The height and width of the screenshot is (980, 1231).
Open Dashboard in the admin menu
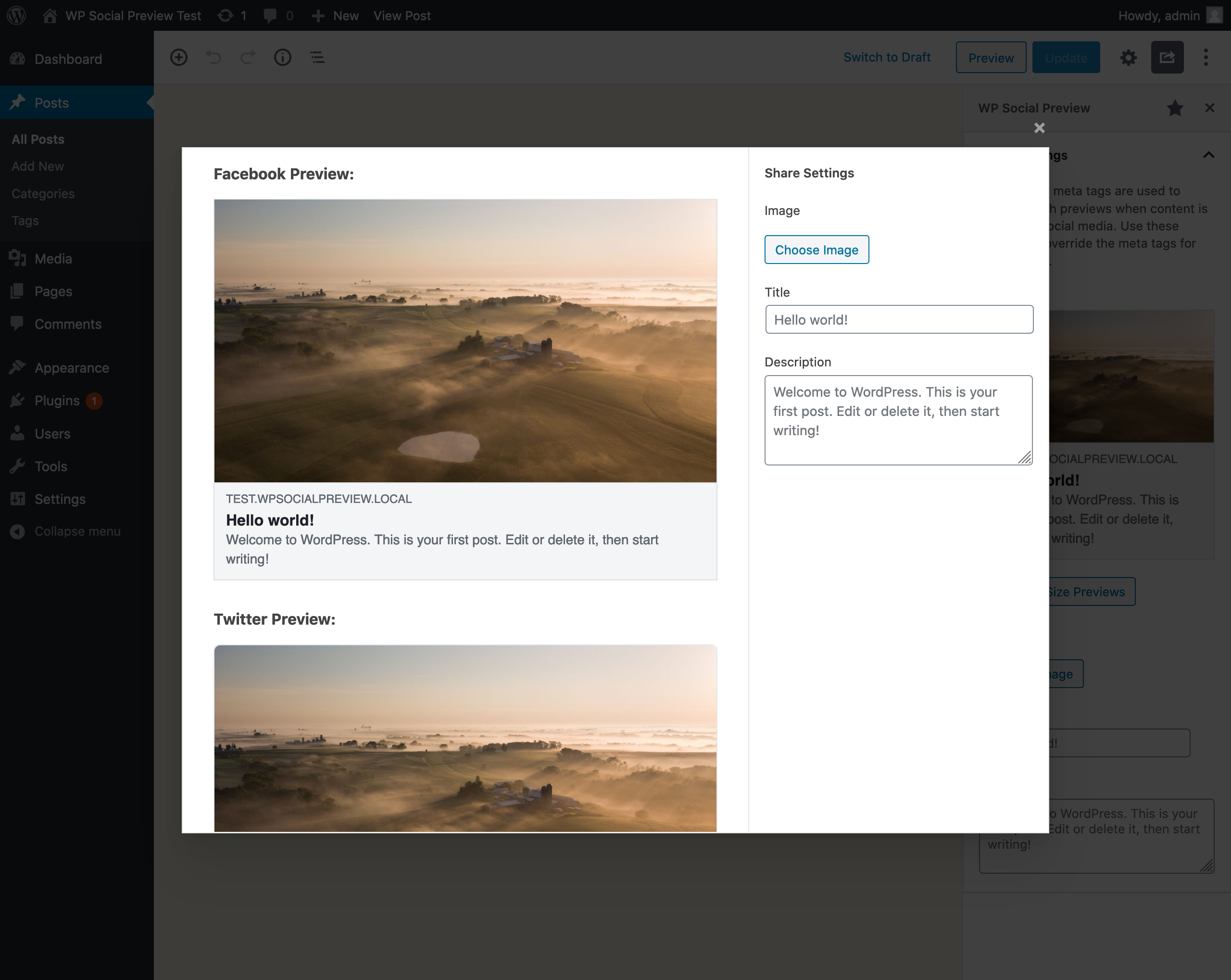point(76,59)
